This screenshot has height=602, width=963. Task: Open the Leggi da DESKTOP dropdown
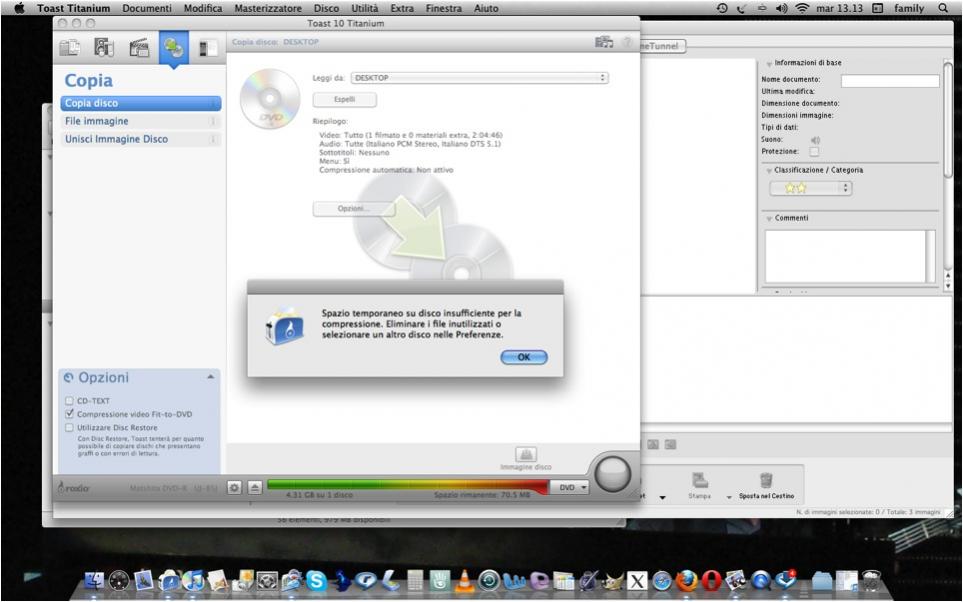pos(480,78)
